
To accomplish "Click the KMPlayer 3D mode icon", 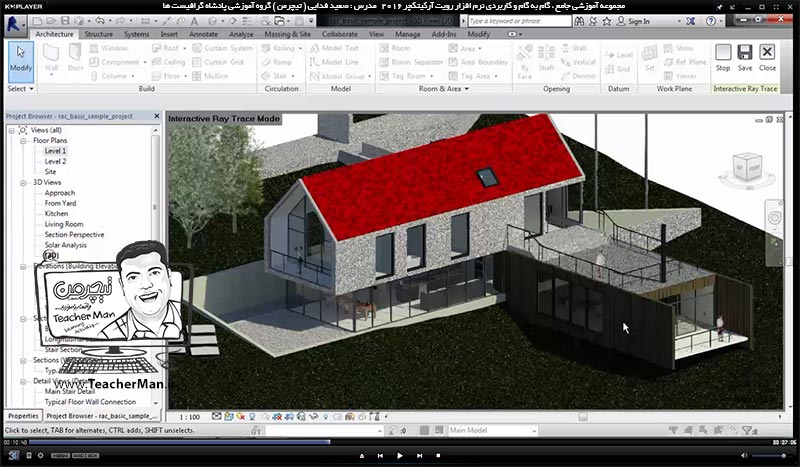I will click(x=13, y=455).
